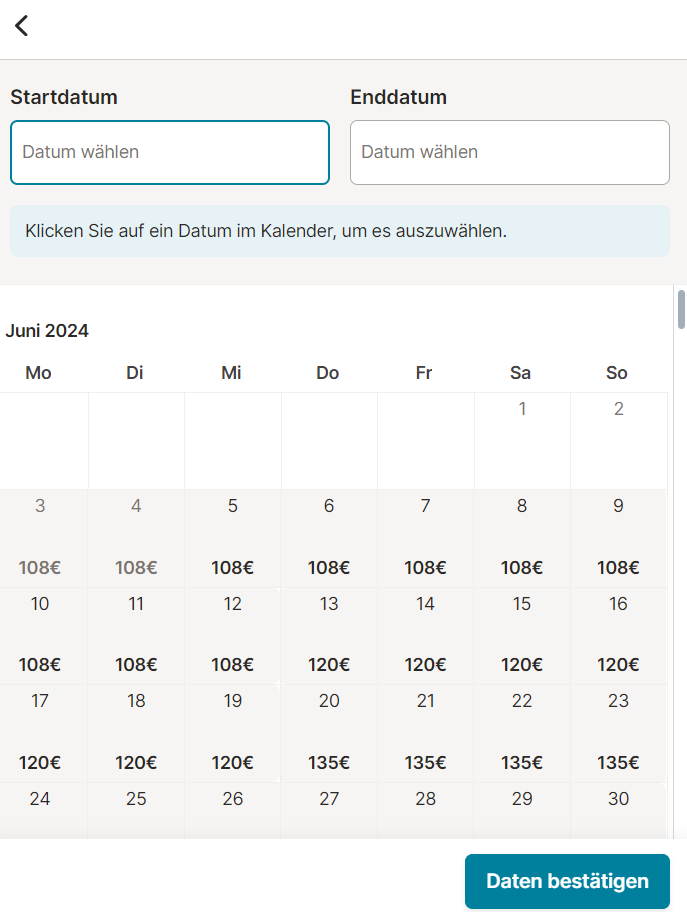Image resolution: width=687 pixels, height=912 pixels.
Task: Choose June 20 priced at 135€
Action: [329, 733]
